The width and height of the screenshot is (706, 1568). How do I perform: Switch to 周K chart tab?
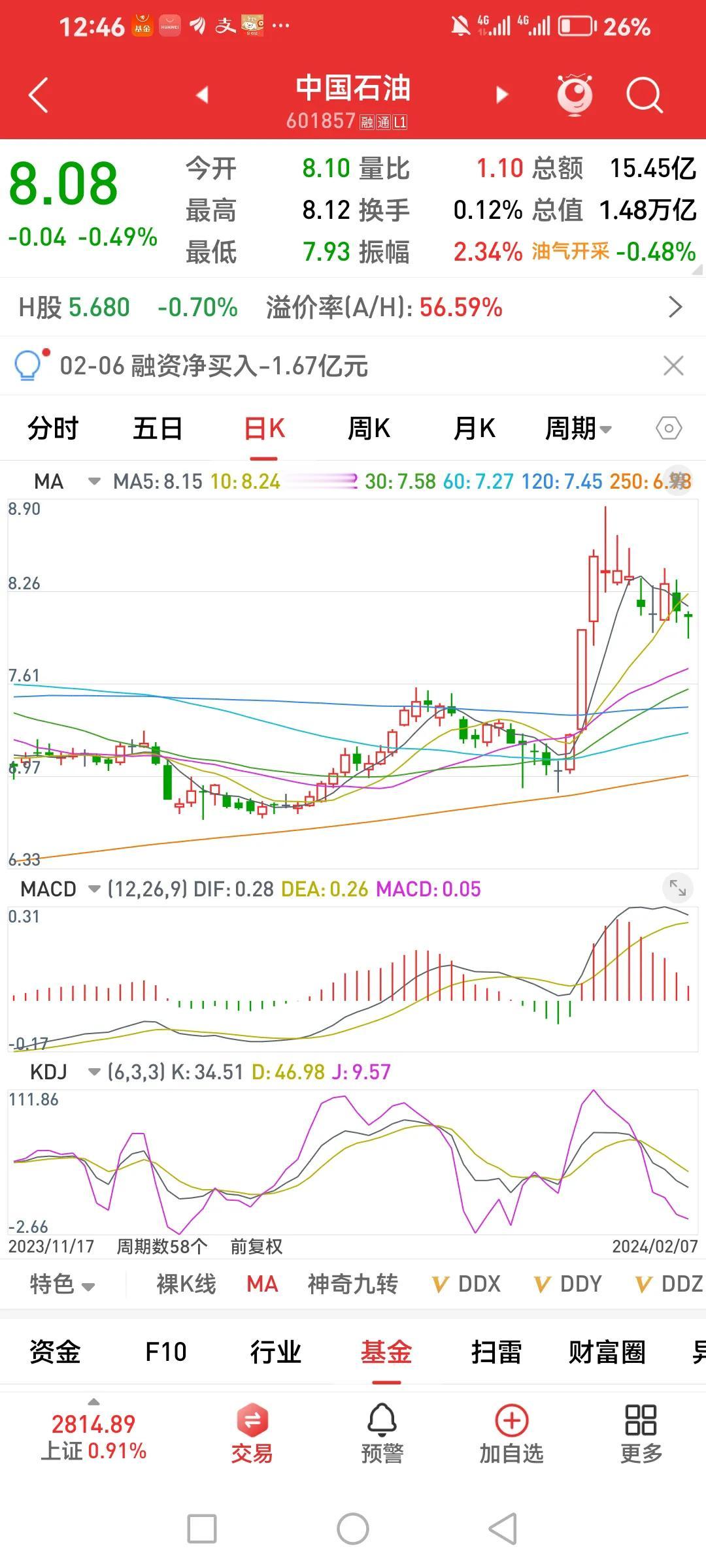pyautogui.click(x=369, y=429)
